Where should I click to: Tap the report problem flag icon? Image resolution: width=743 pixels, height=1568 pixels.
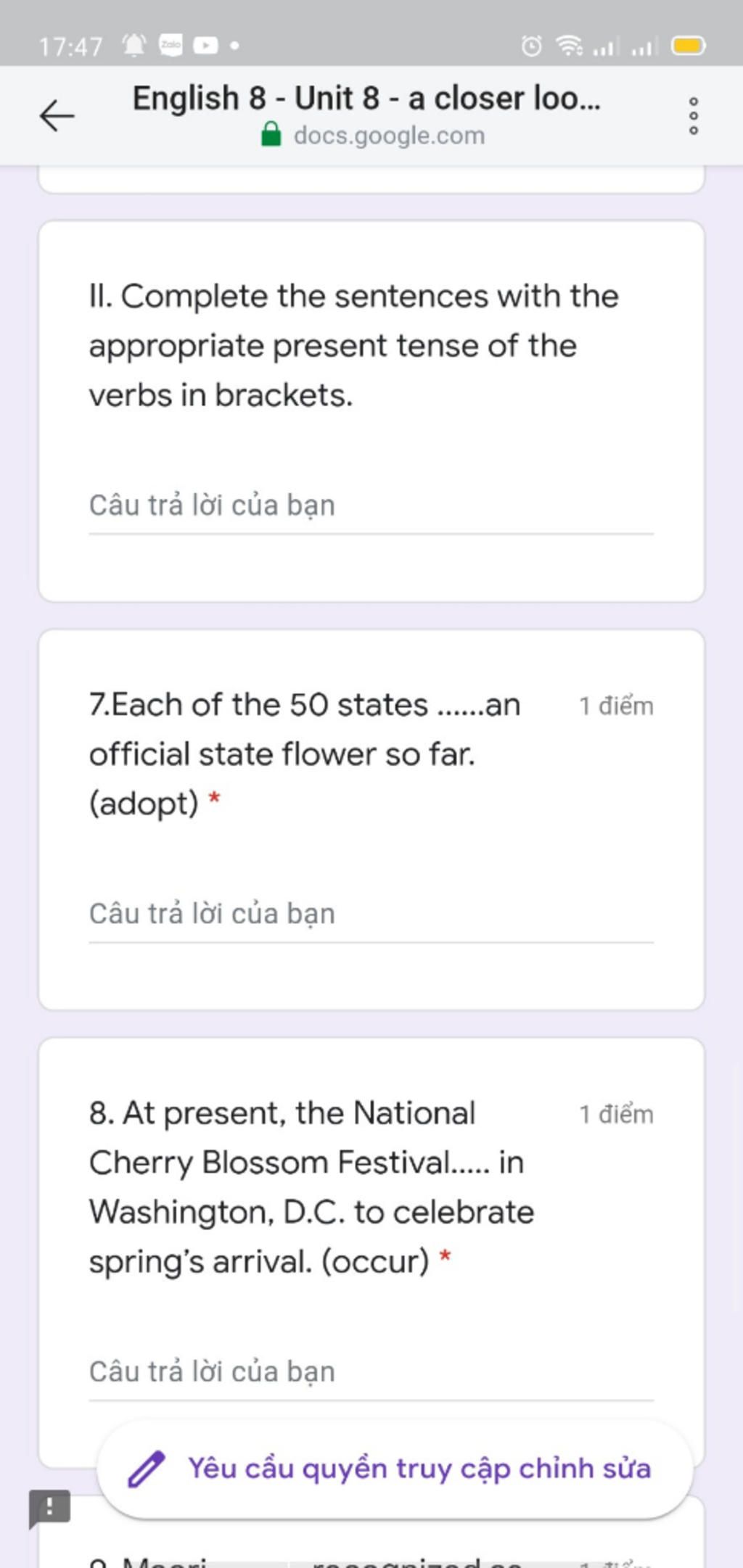pyautogui.click(x=49, y=1509)
